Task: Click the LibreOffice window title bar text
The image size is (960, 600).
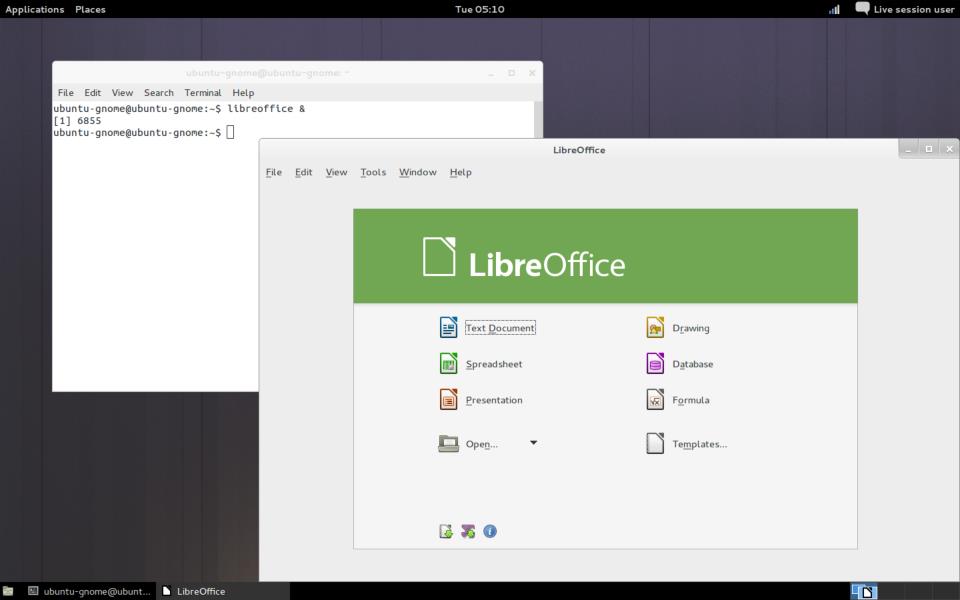Action: point(579,150)
